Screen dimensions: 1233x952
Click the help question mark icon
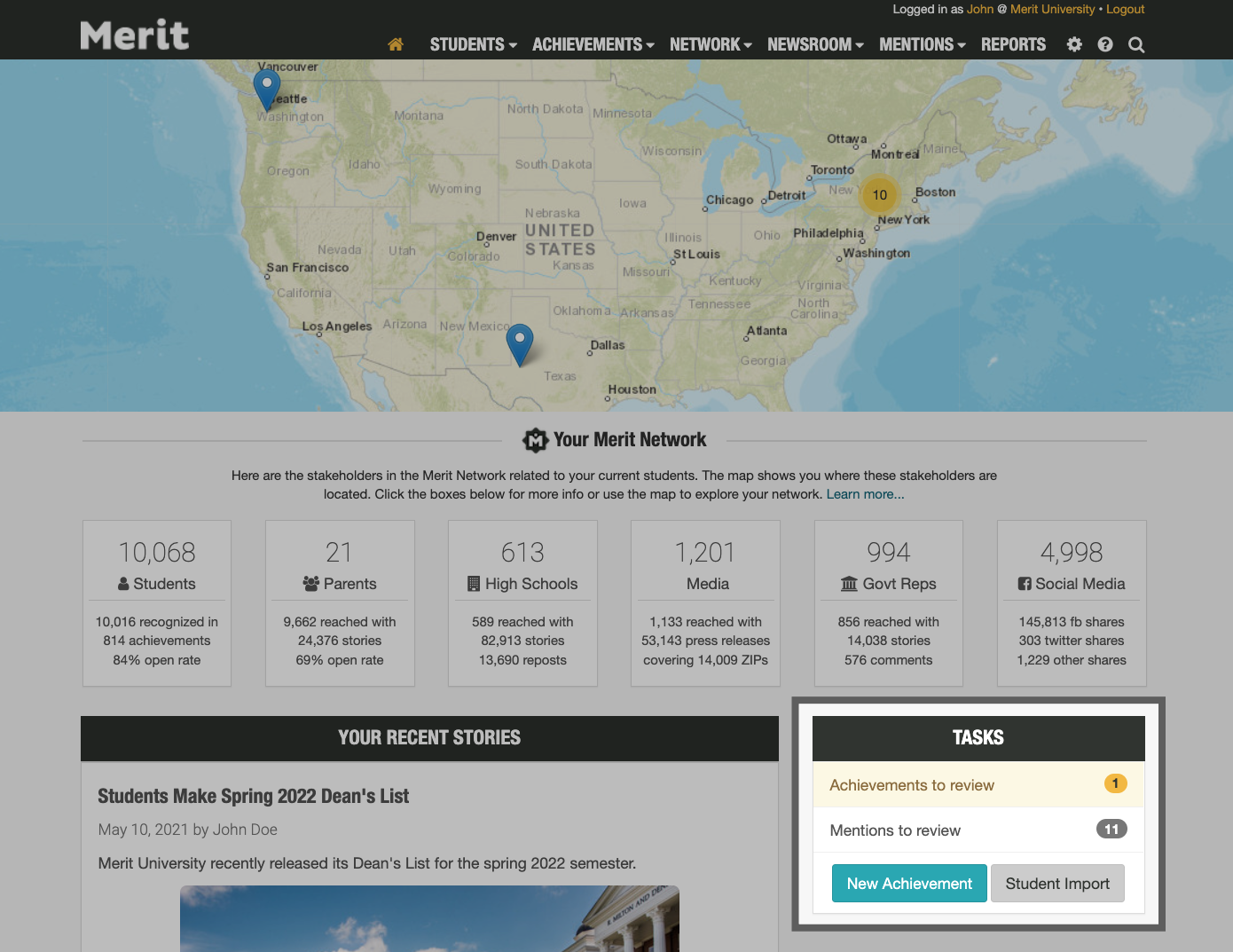(1104, 43)
